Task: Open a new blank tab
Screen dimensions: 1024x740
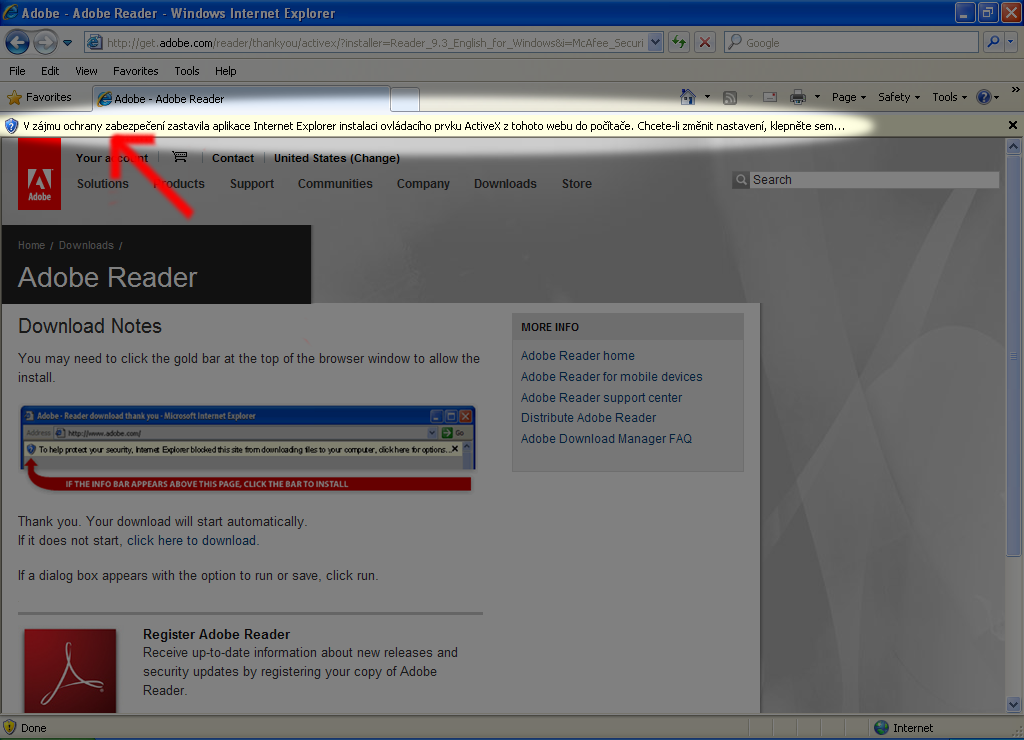Action: (405, 99)
